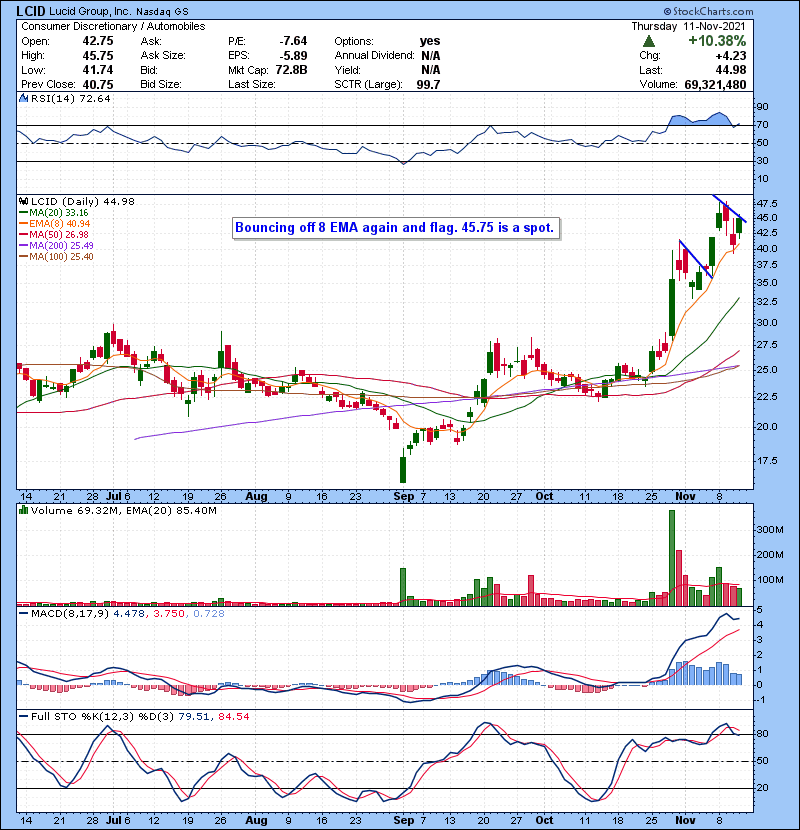Click the Nasdaq GS exchange label

(161, 12)
